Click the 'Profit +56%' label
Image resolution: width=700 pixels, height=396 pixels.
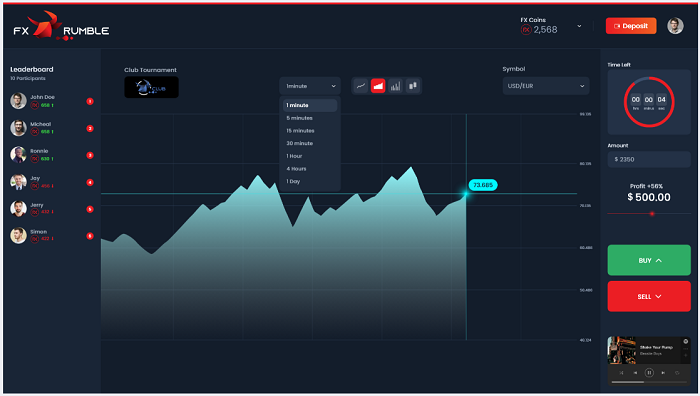(646, 186)
